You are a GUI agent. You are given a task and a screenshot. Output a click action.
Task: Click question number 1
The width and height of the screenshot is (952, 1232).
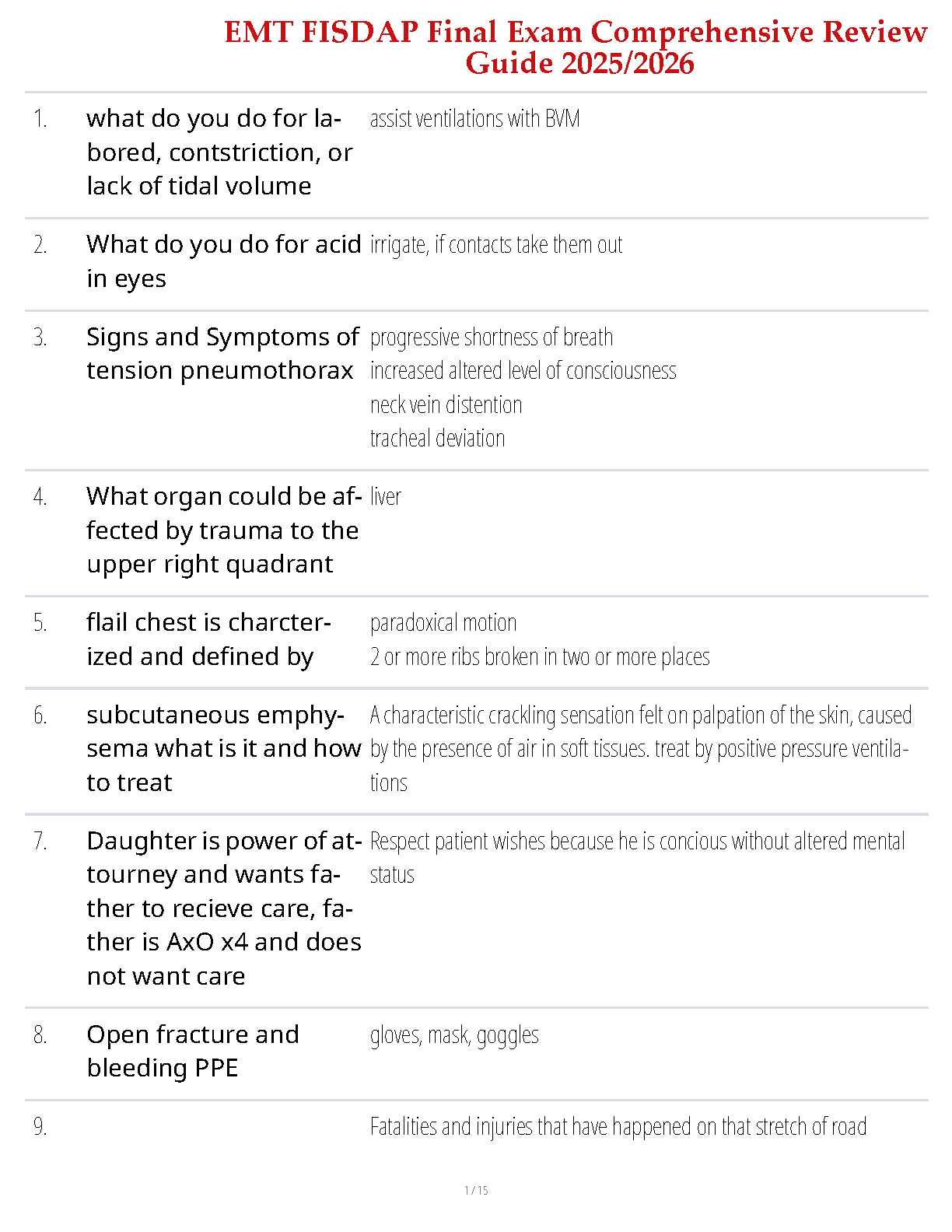(x=40, y=119)
